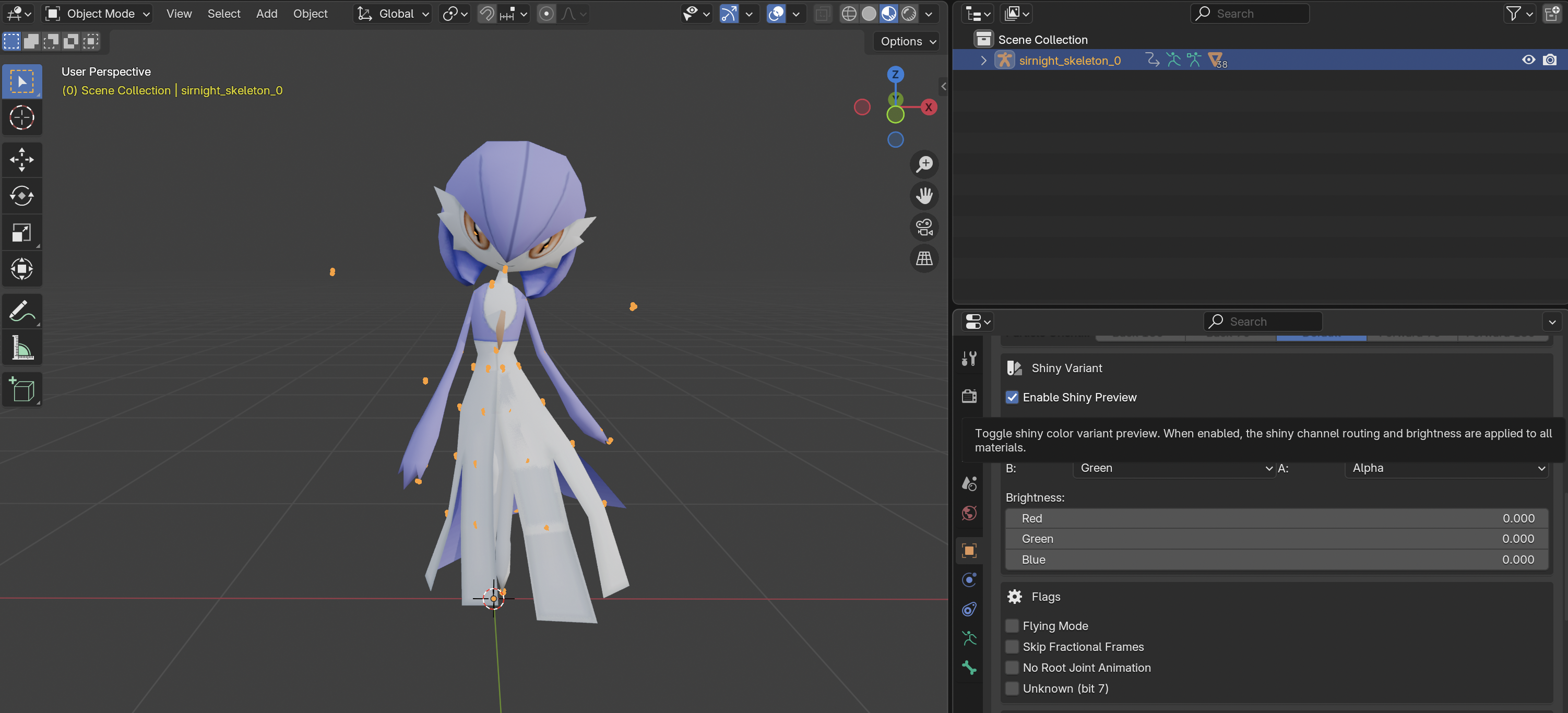
Task: Open the Tool properties tab
Action: pyautogui.click(x=969, y=359)
